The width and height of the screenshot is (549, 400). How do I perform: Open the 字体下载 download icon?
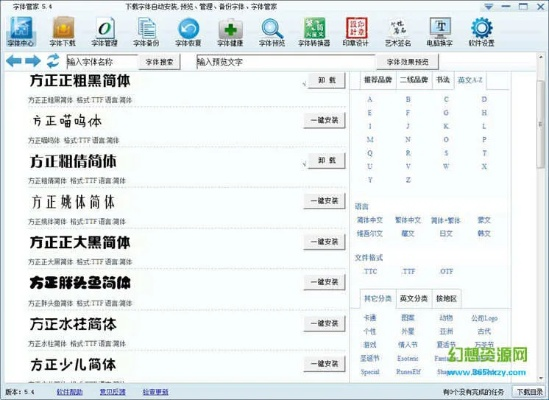[63, 31]
